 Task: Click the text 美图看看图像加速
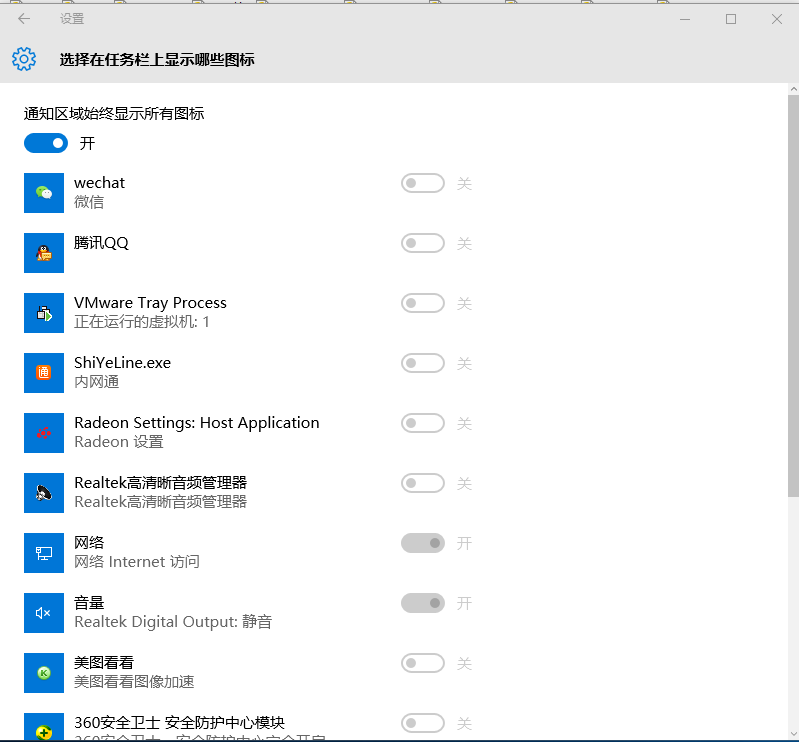134,682
